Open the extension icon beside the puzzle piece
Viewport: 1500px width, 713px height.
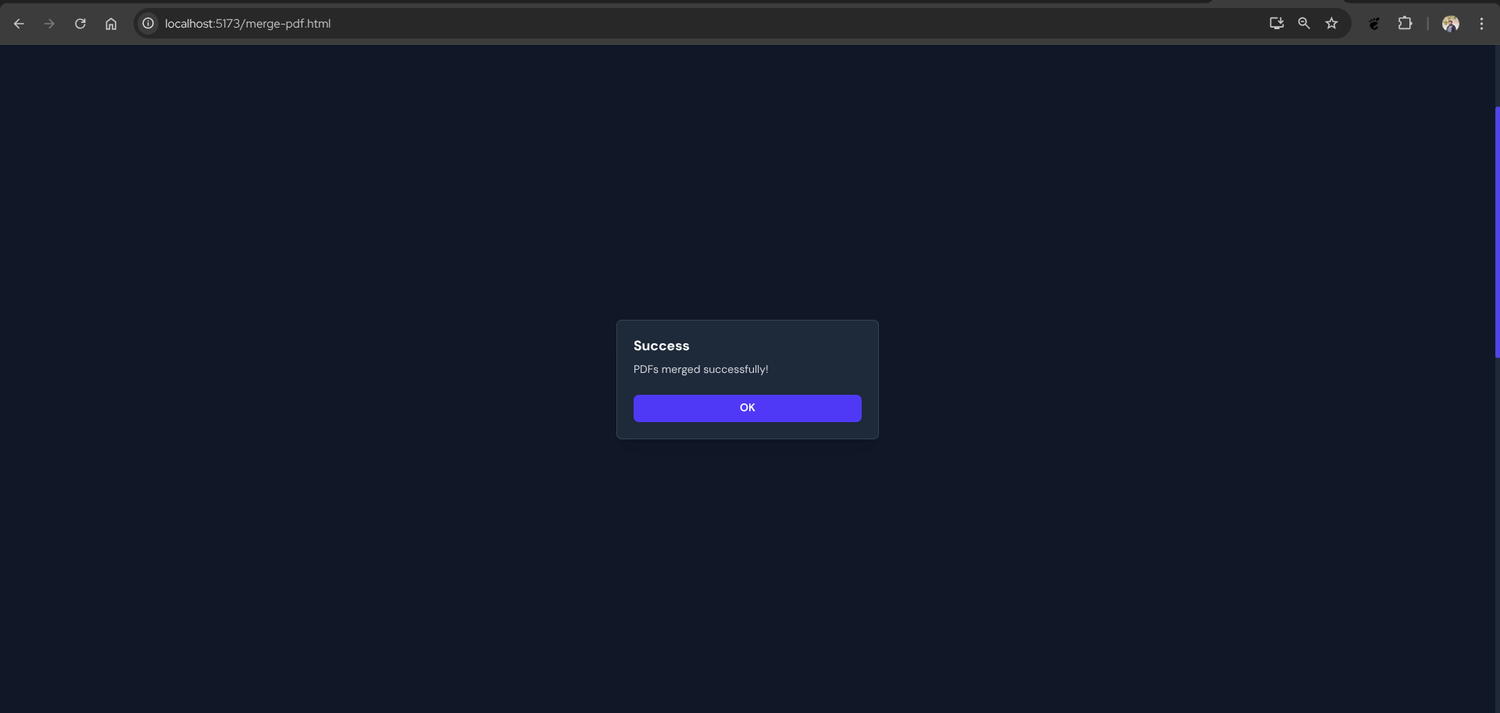pos(1374,23)
